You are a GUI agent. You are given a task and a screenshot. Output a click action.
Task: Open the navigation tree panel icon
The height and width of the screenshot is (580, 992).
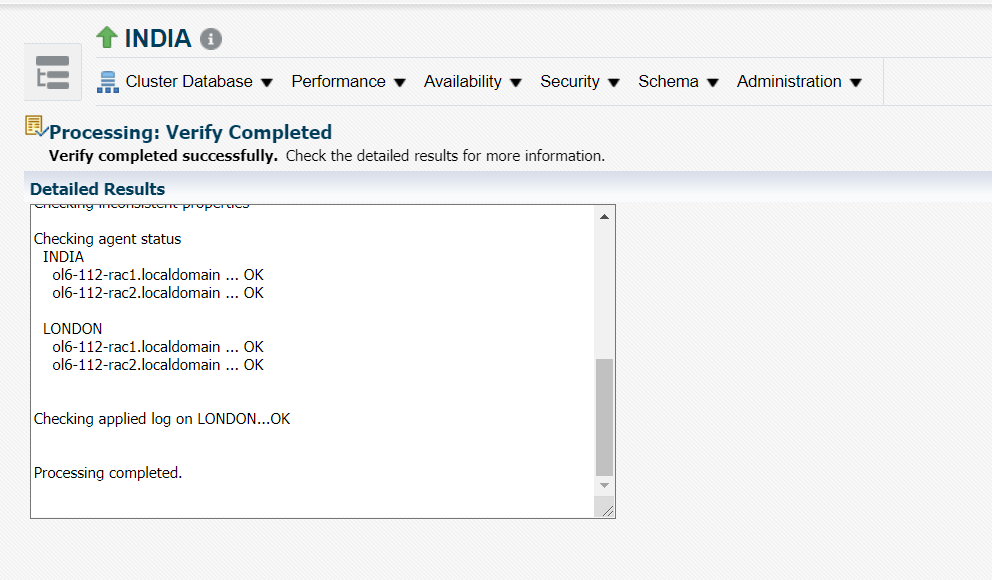click(52, 73)
